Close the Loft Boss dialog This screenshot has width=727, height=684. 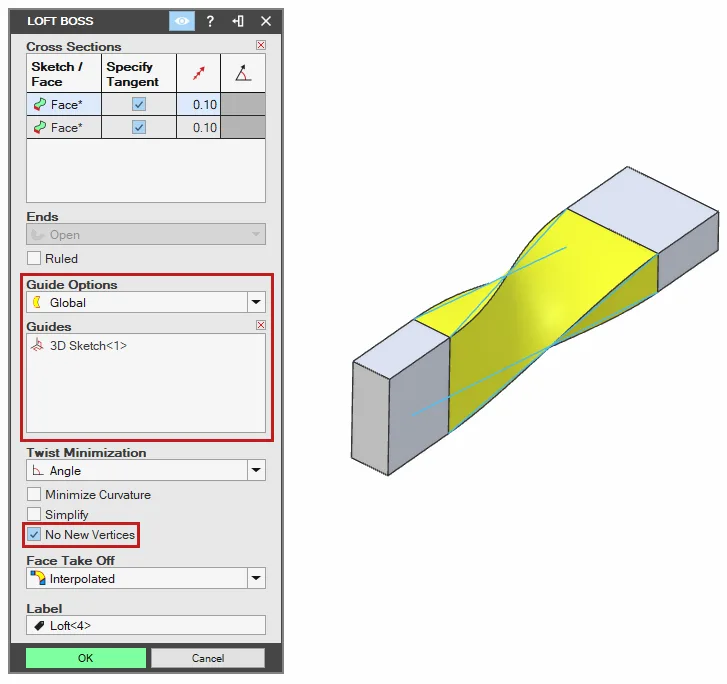click(266, 21)
